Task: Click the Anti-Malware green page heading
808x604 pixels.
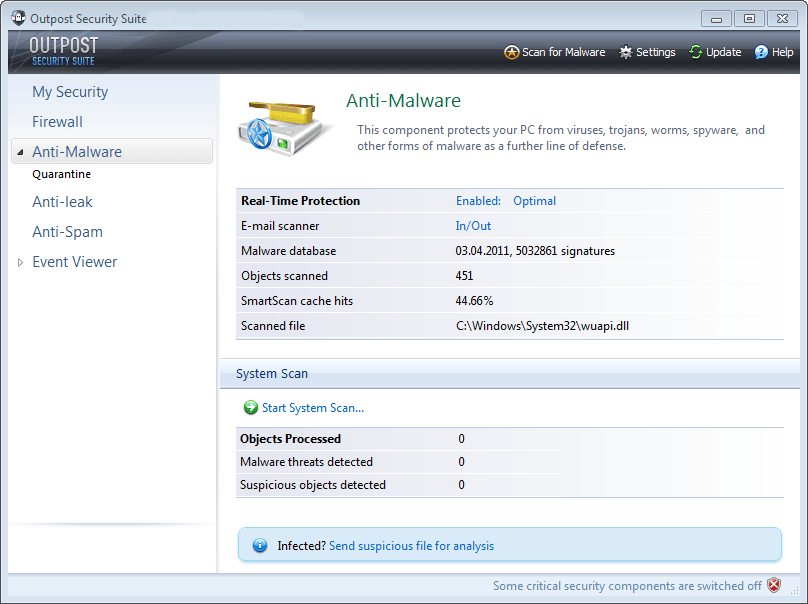Action: 403,100
